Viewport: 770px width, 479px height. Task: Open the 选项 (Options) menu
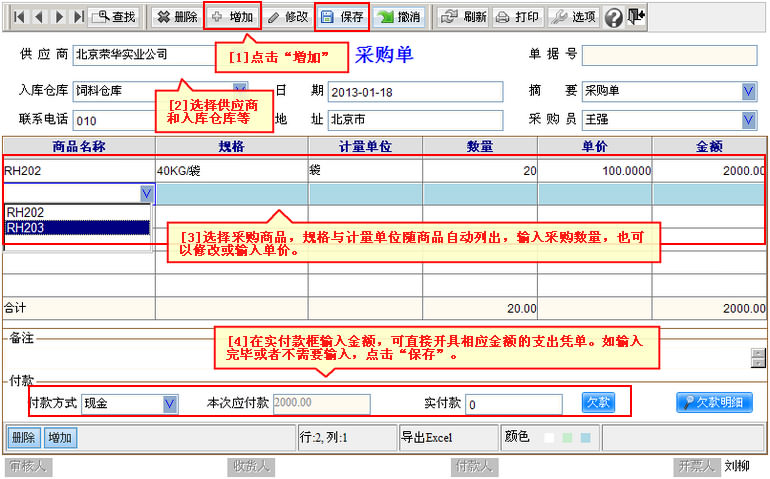(x=574, y=17)
